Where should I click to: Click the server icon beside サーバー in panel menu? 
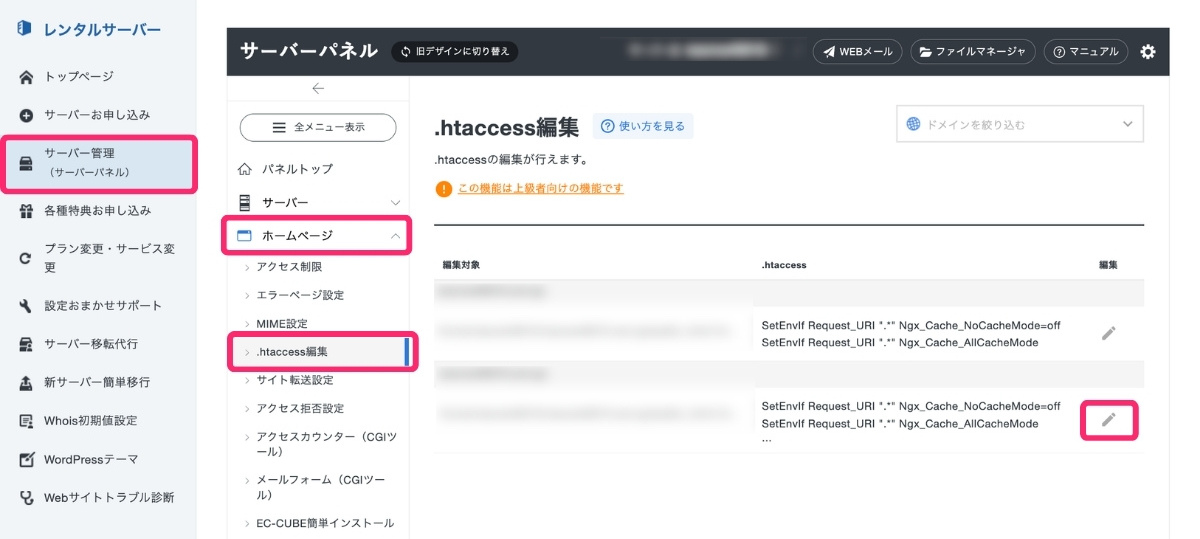tap(245, 203)
